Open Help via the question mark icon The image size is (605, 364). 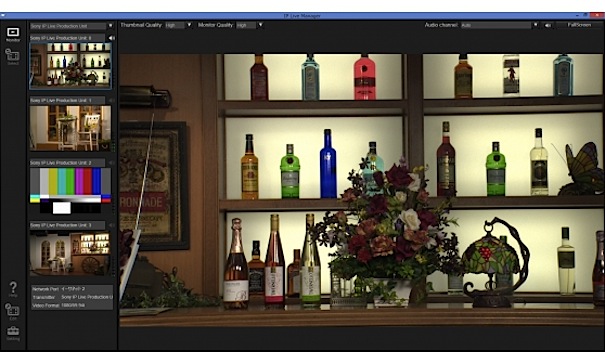point(13,289)
